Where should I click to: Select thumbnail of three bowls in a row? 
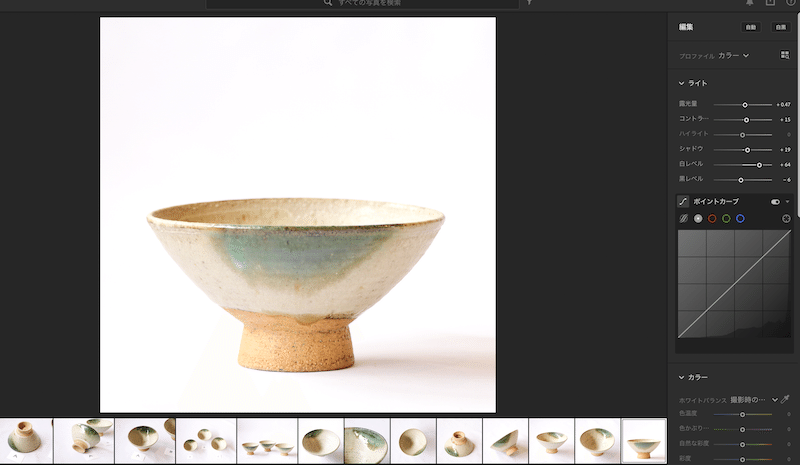pyautogui.click(x=267, y=440)
